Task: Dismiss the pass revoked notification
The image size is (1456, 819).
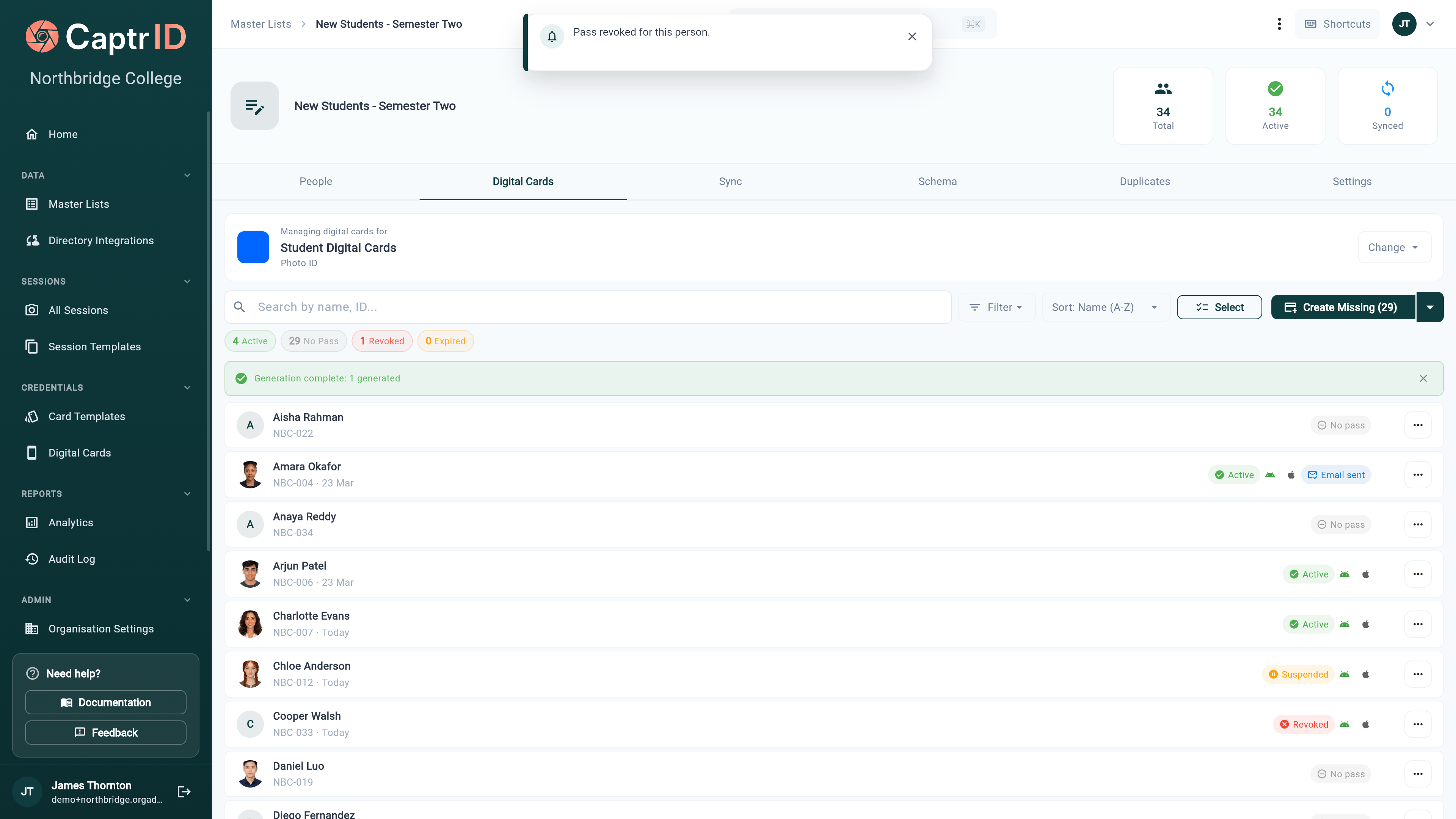Action: [x=912, y=36]
